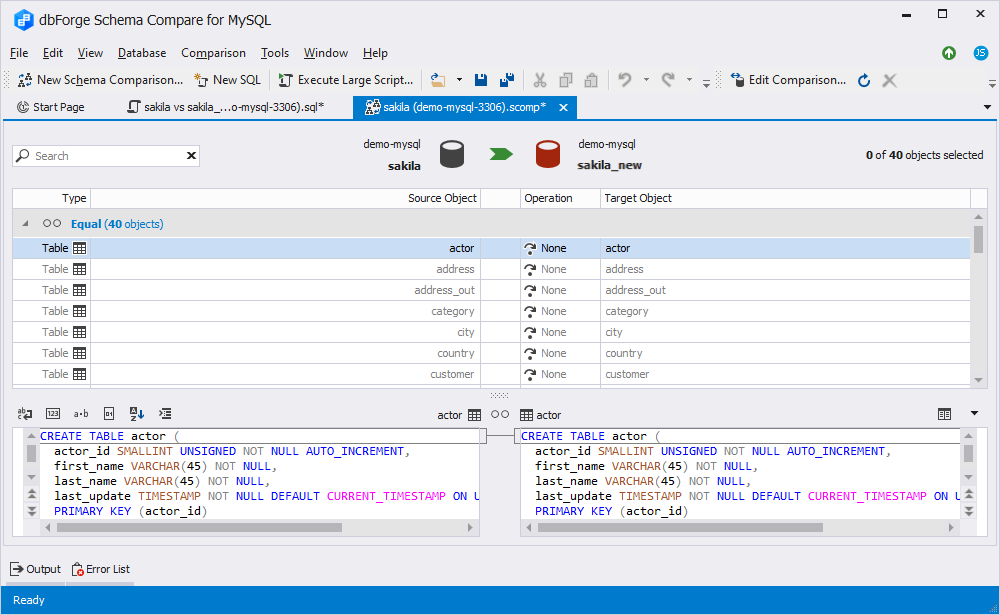1000x615 pixels.
Task: Toggle the 123 numbers comparison option
Action: pos(53,414)
